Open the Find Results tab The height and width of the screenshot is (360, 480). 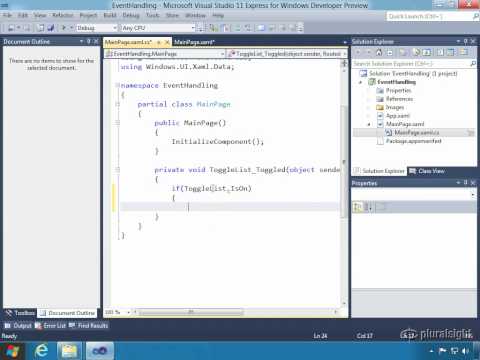[89, 325]
